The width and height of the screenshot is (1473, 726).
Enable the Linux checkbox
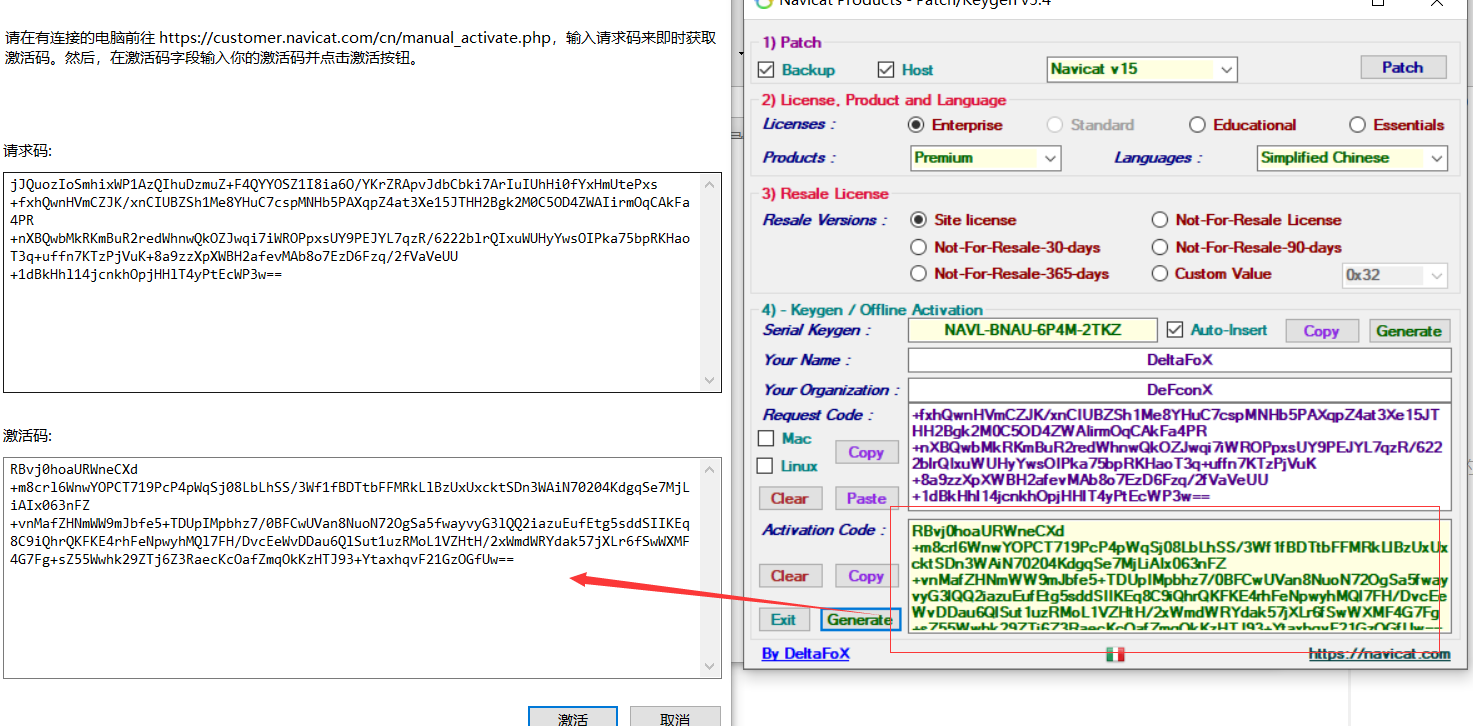click(x=767, y=466)
